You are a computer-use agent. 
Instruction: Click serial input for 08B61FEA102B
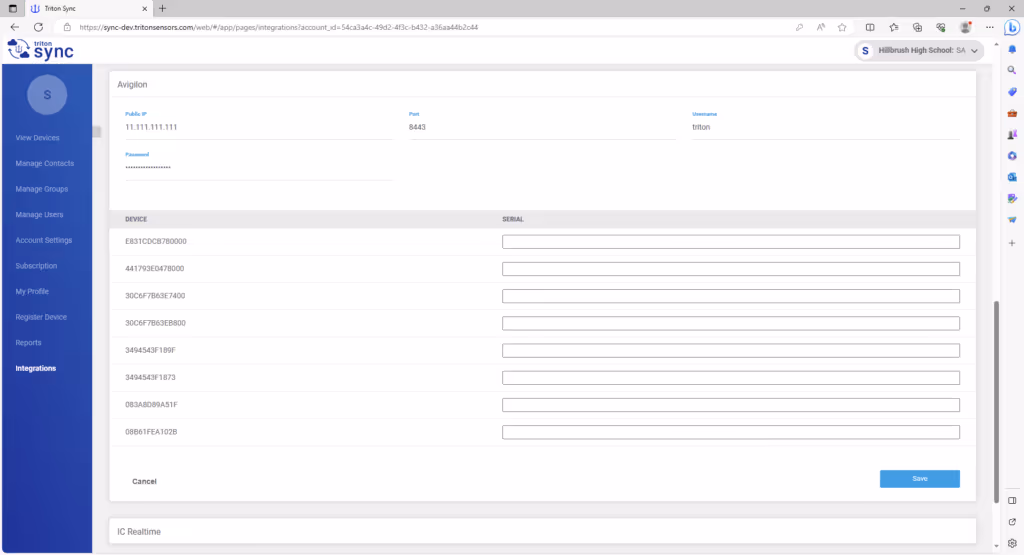731,432
